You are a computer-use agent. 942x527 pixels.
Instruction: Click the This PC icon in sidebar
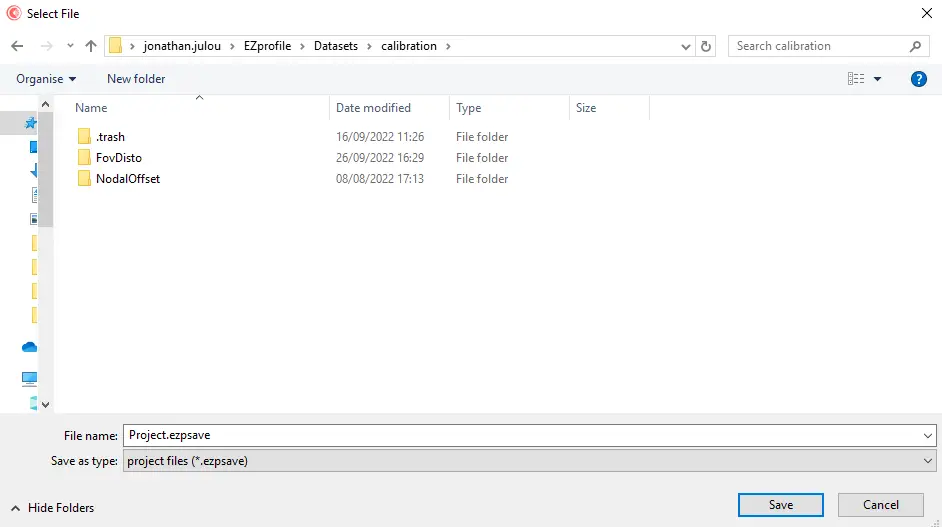(30, 379)
